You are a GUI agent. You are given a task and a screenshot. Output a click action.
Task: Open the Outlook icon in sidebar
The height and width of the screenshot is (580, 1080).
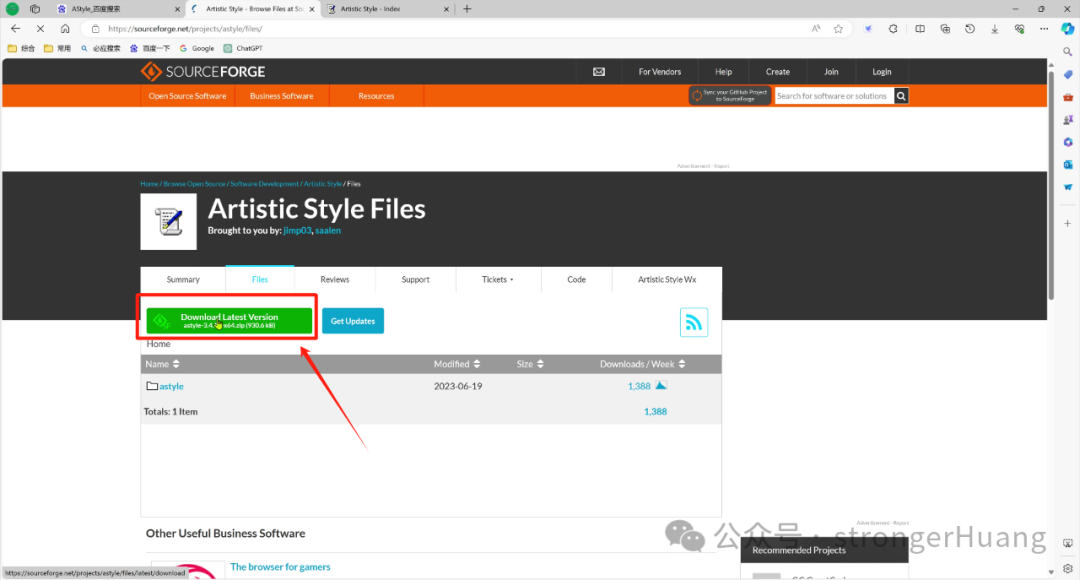tap(1068, 165)
